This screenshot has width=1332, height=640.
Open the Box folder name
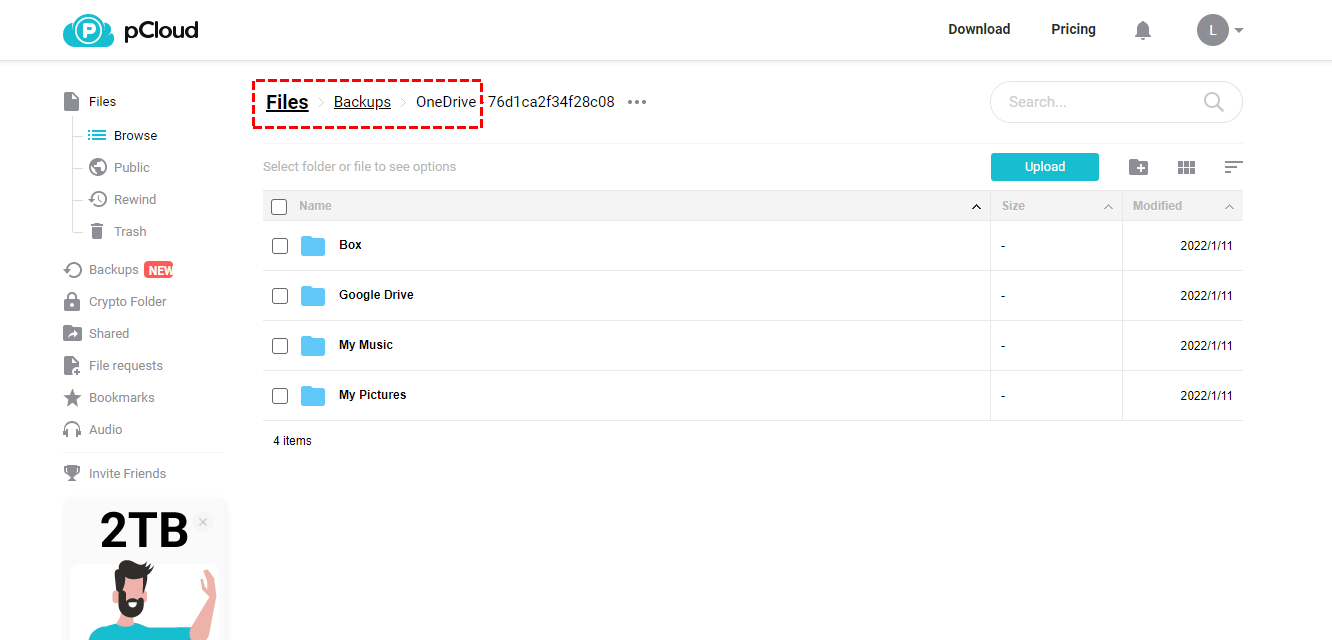[x=350, y=245]
